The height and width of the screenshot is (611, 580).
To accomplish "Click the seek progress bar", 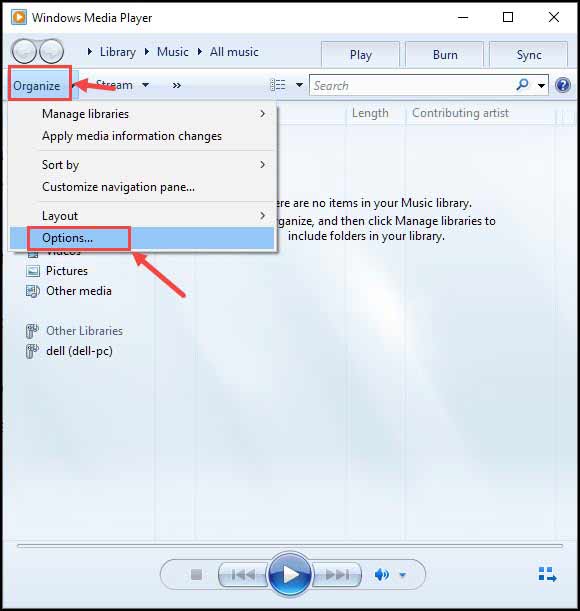I will 290,546.
